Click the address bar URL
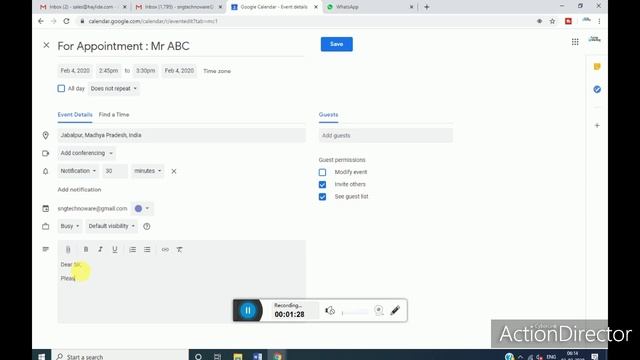 (x=153, y=21)
